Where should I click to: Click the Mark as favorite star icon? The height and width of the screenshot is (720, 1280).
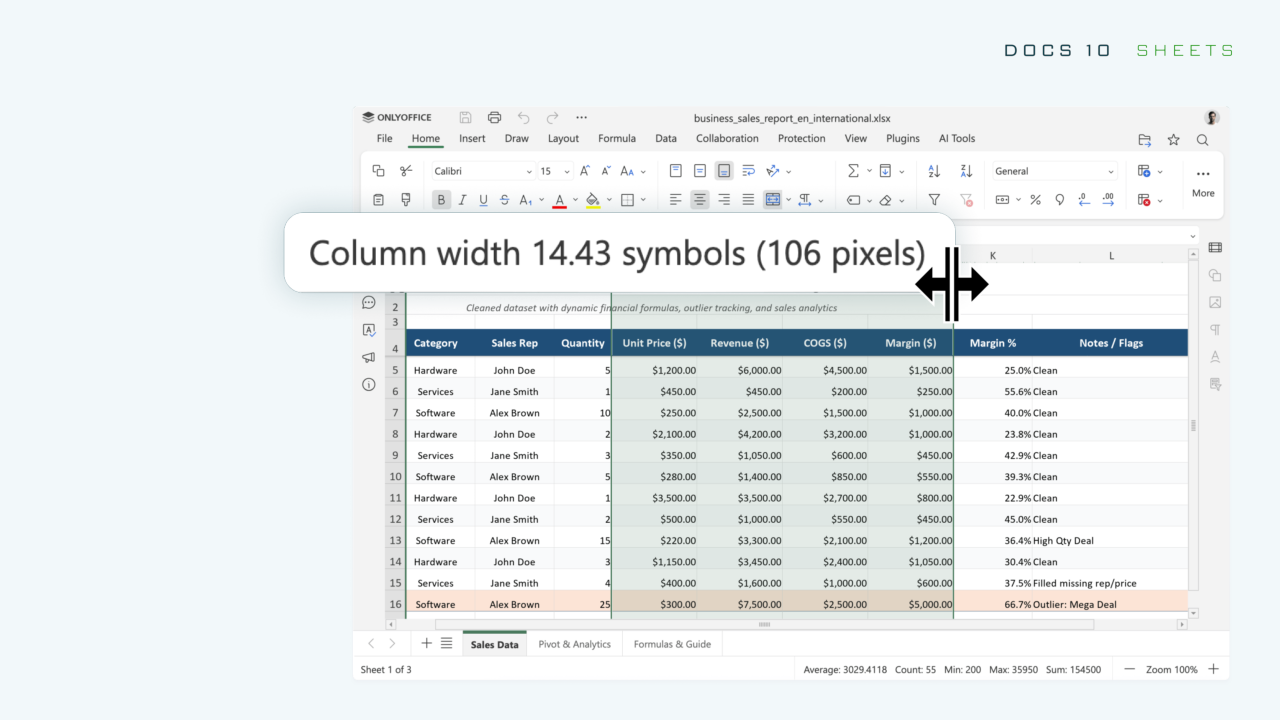pyautogui.click(x=1174, y=140)
